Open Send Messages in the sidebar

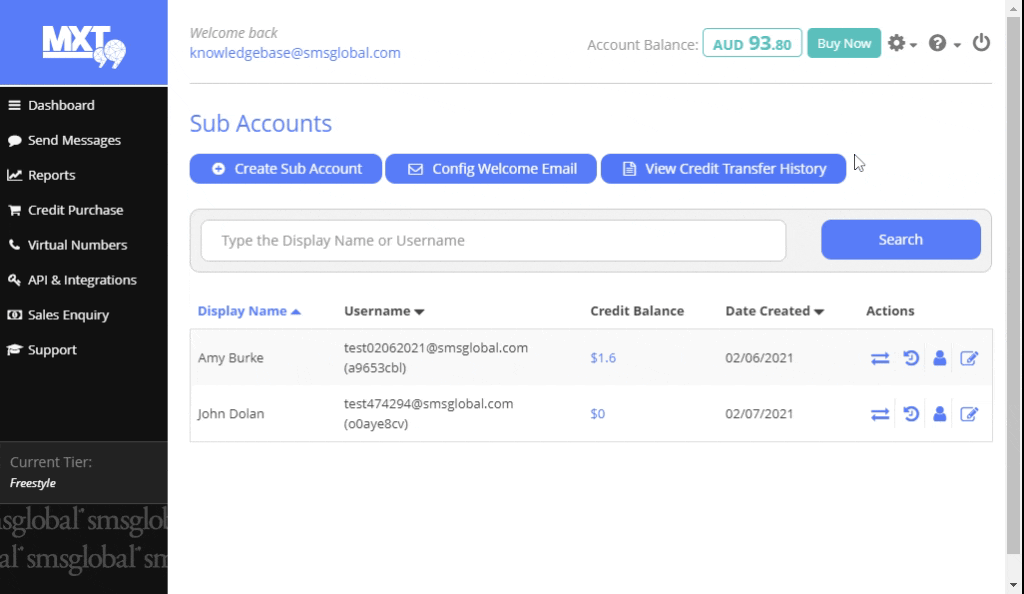[x=74, y=140]
